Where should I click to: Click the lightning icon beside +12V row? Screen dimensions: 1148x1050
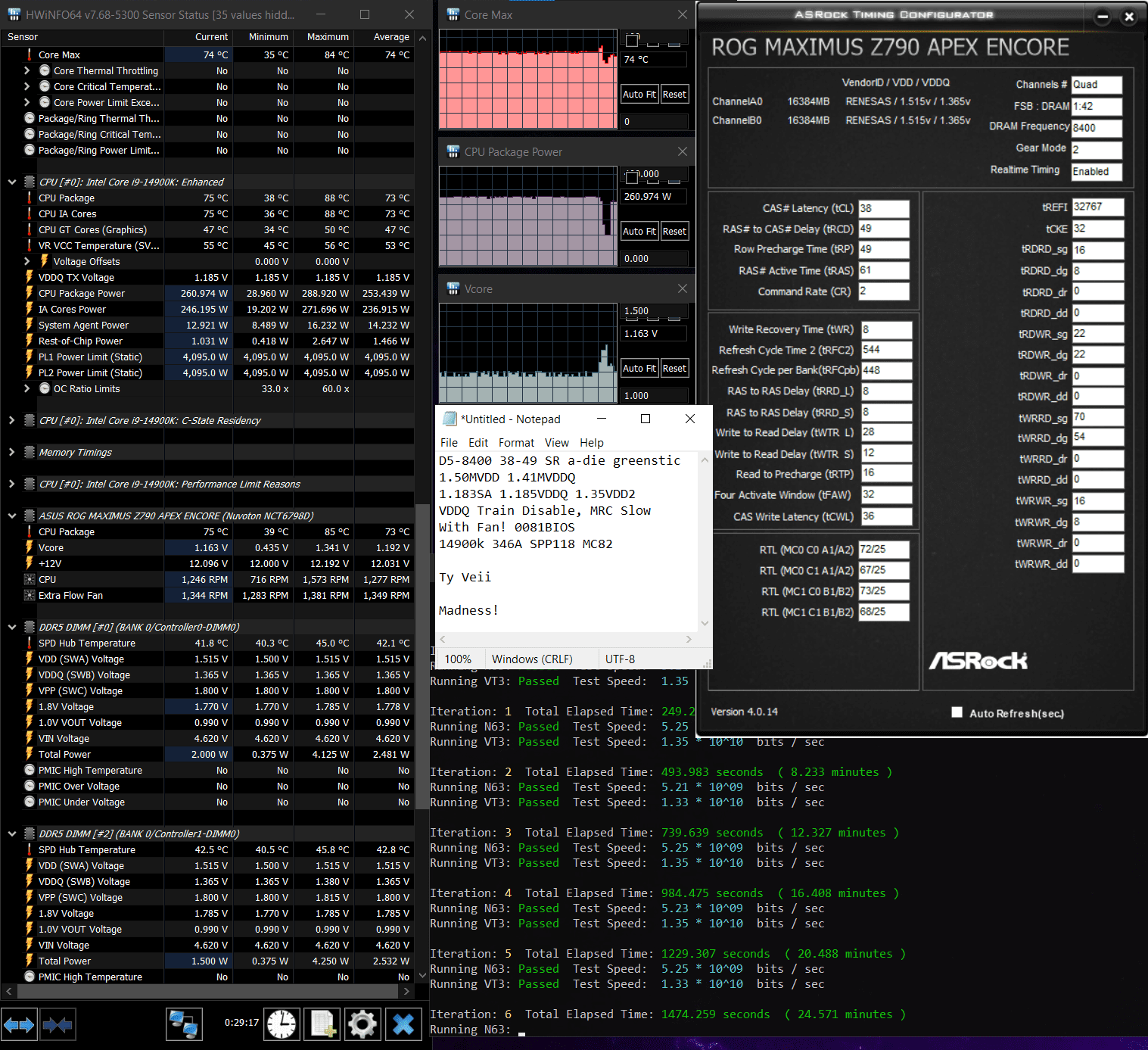coord(30,563)
